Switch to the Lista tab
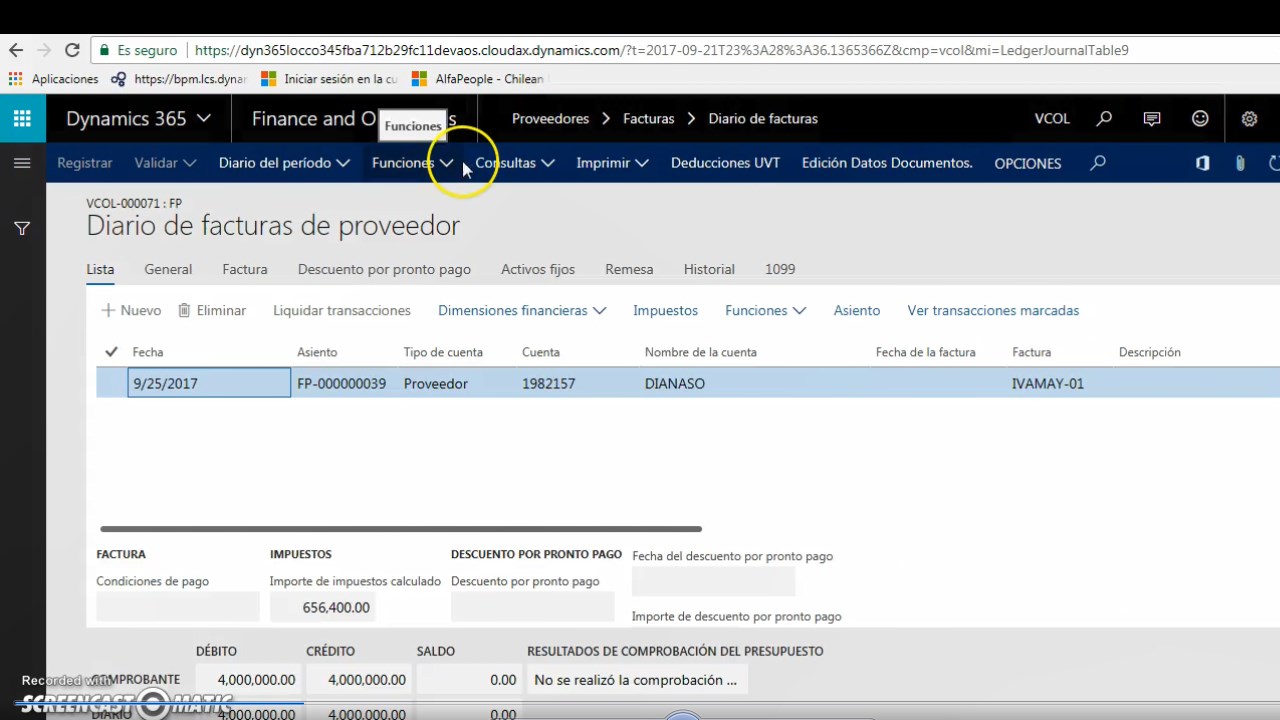 pos(100,269)
